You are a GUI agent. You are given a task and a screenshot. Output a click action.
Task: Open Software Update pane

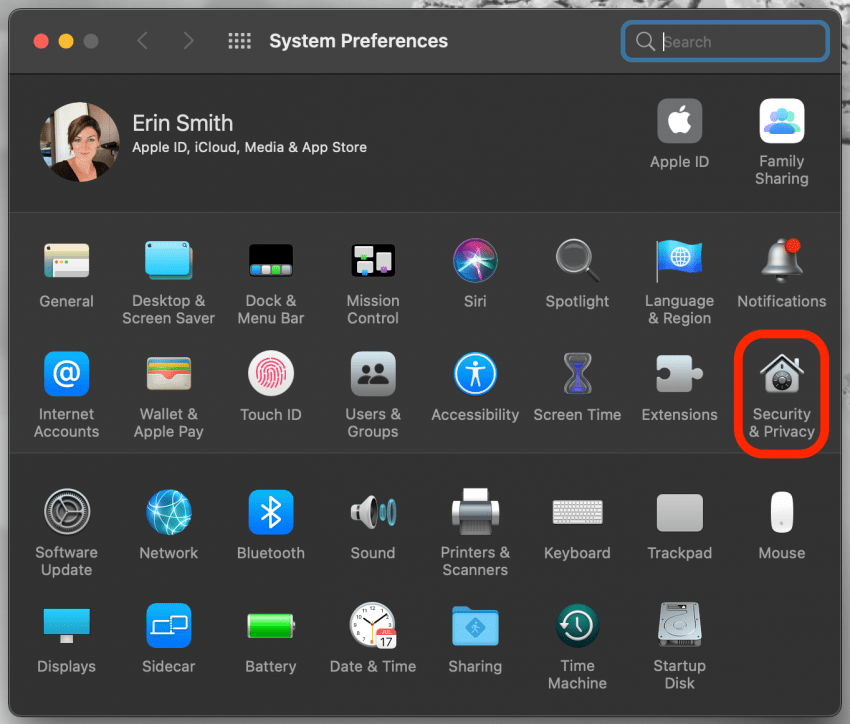pyautogui.click(x=66, y=513)
